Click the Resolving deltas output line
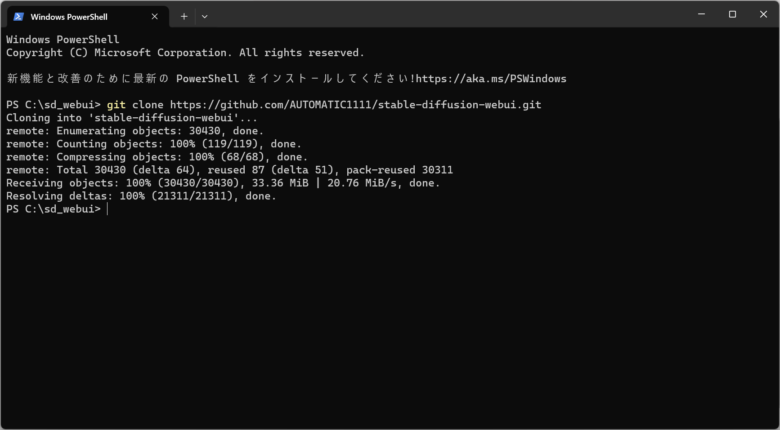 click(141, 196)
